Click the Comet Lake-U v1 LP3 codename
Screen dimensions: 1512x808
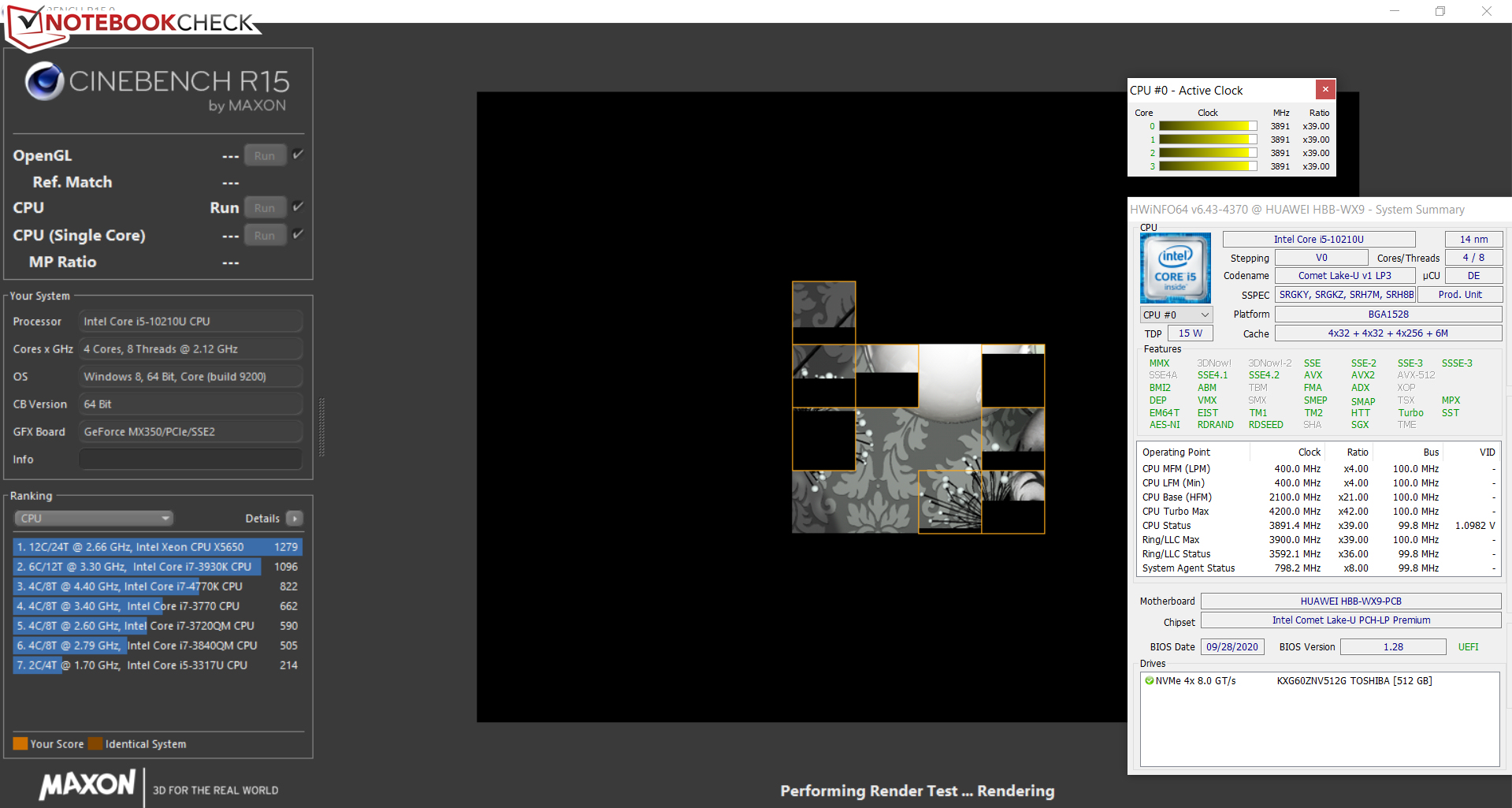(x=1344, y=276)
